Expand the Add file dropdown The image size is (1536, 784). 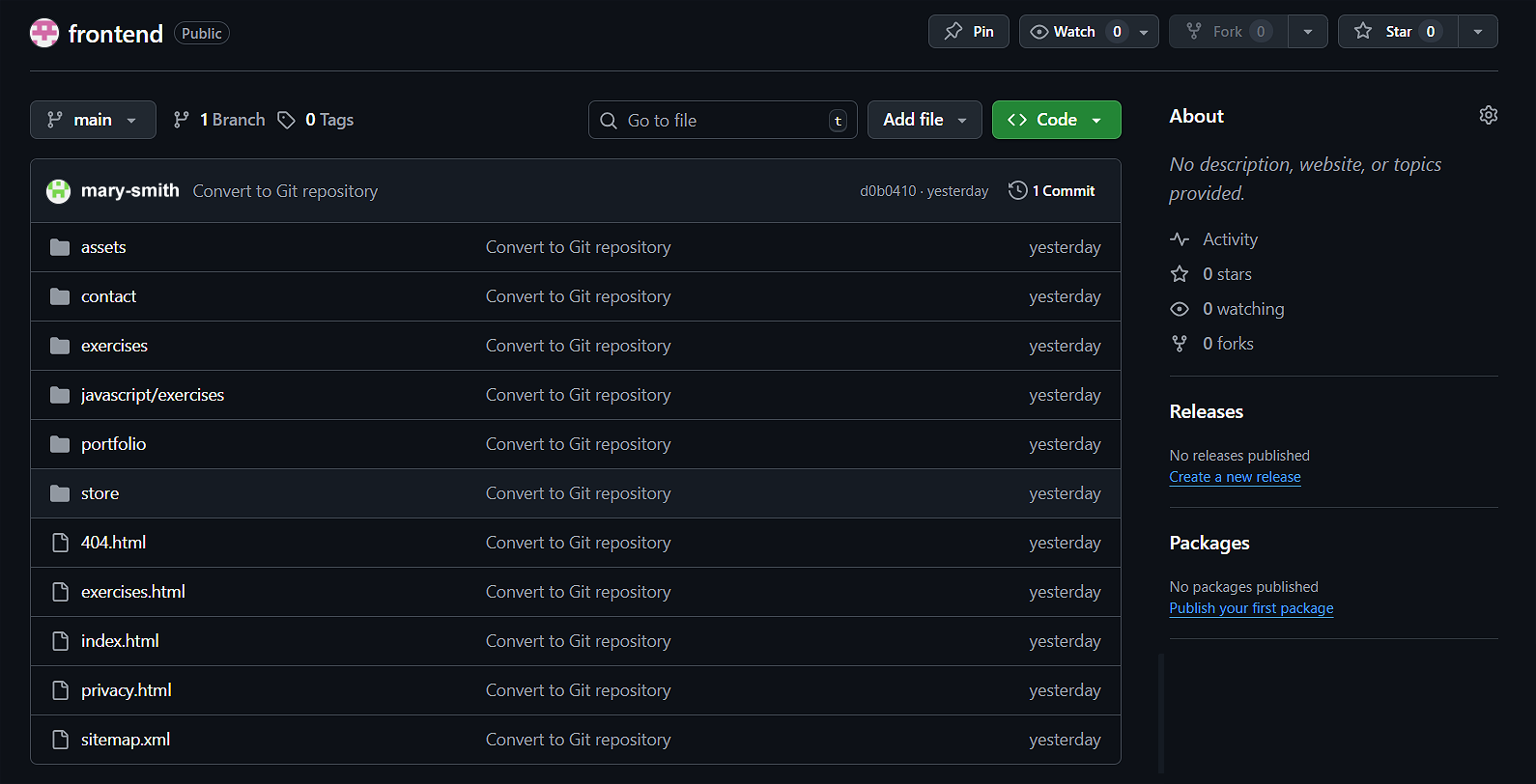924,120
